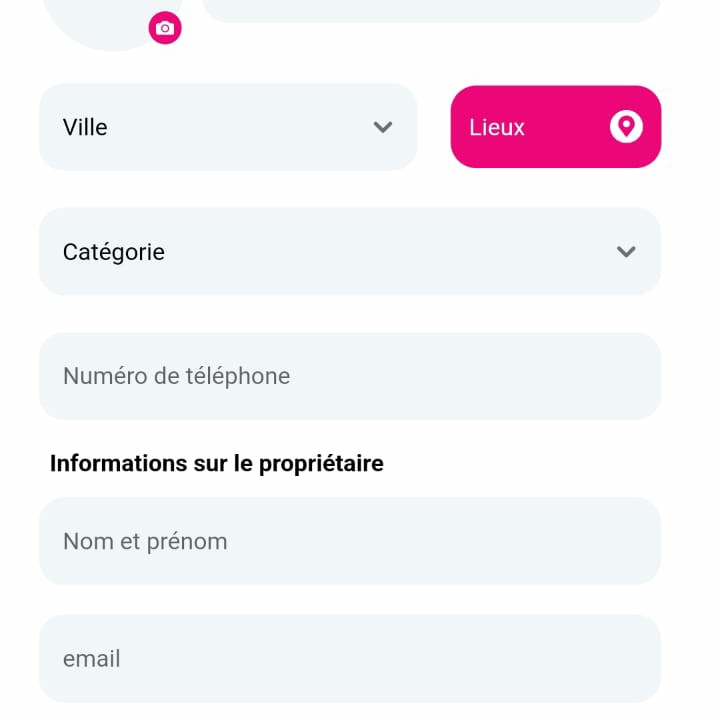This screenshot has height=720, width=720.
Task: Click the "Informations sur le propriétaire" heading
Action: coord(217,463)
